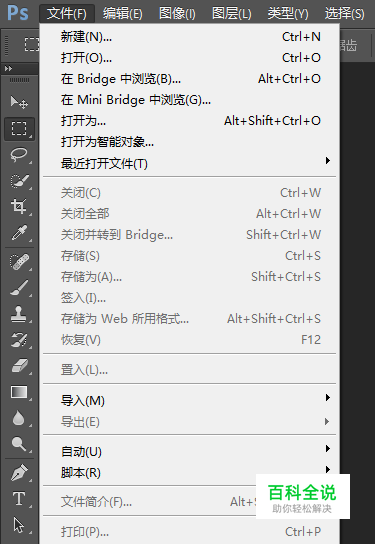Select the Gradient tool
The height and width of the screenshot is (544, 375).
(19, 392)
